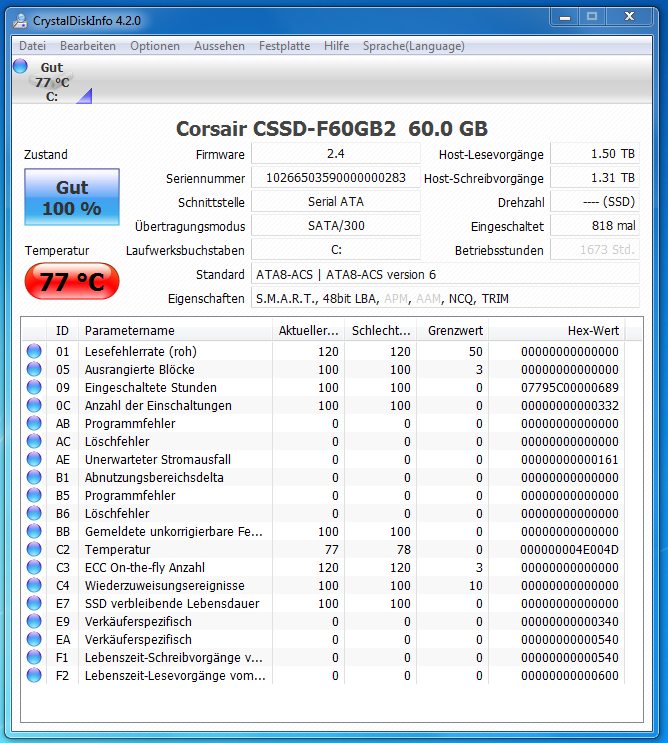Click the red 77 °C temperature button

point(72,281)
